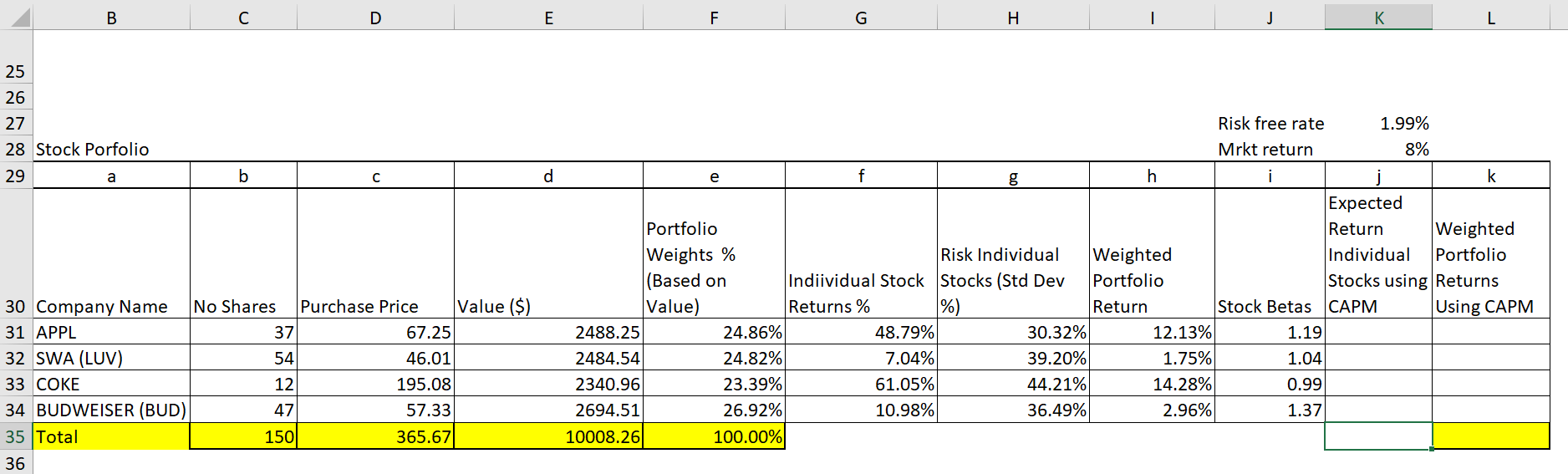Click the SWA (LUV) company cell
1568x474 pixels.
pyautogui.click(x=112, y=358)
